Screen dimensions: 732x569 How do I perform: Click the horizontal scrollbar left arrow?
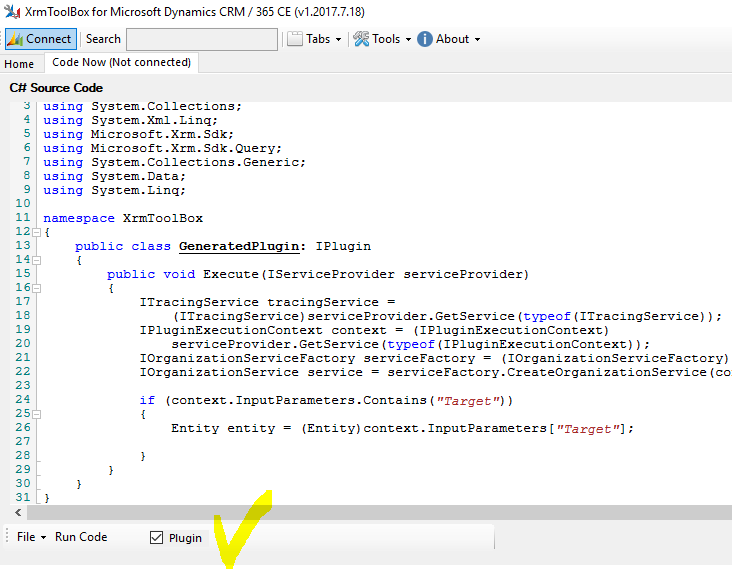(x=18, y=513)
